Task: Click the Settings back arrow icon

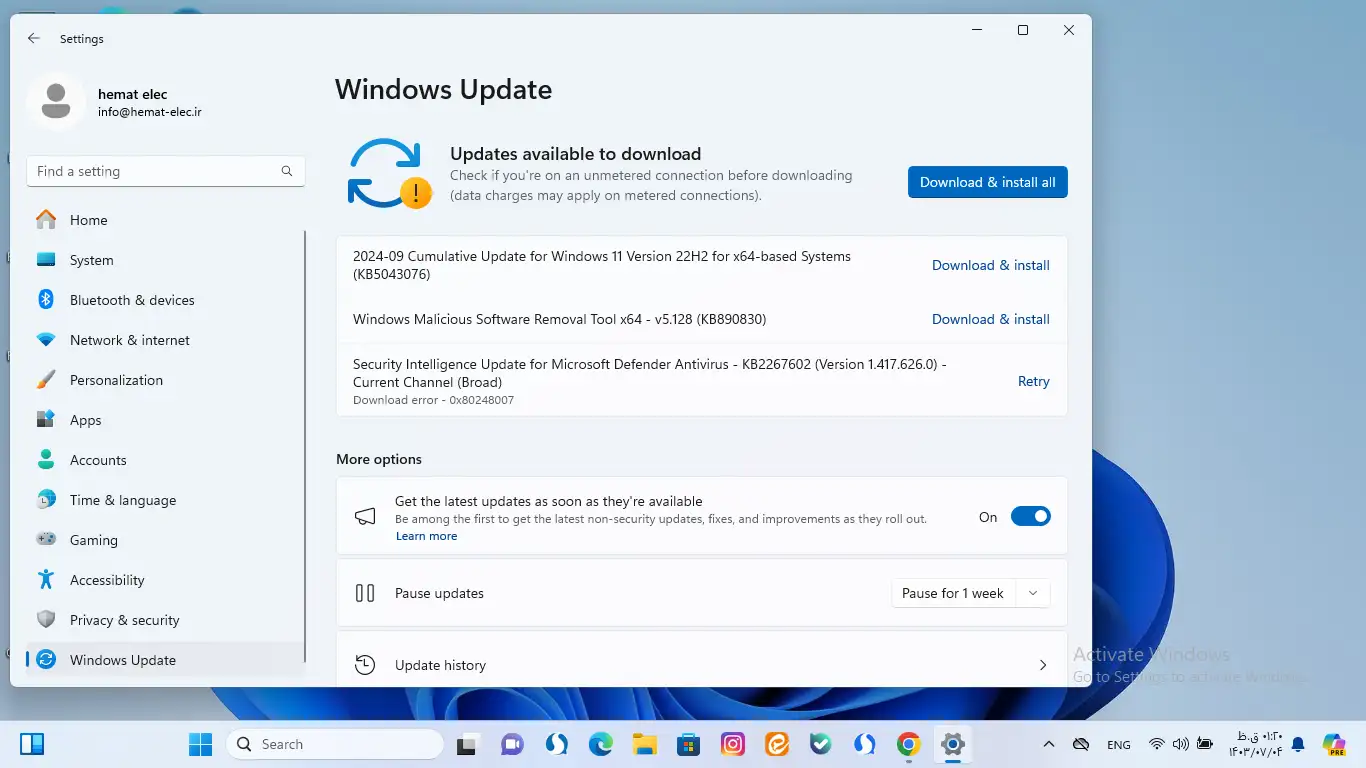Action: pos(34,39)
